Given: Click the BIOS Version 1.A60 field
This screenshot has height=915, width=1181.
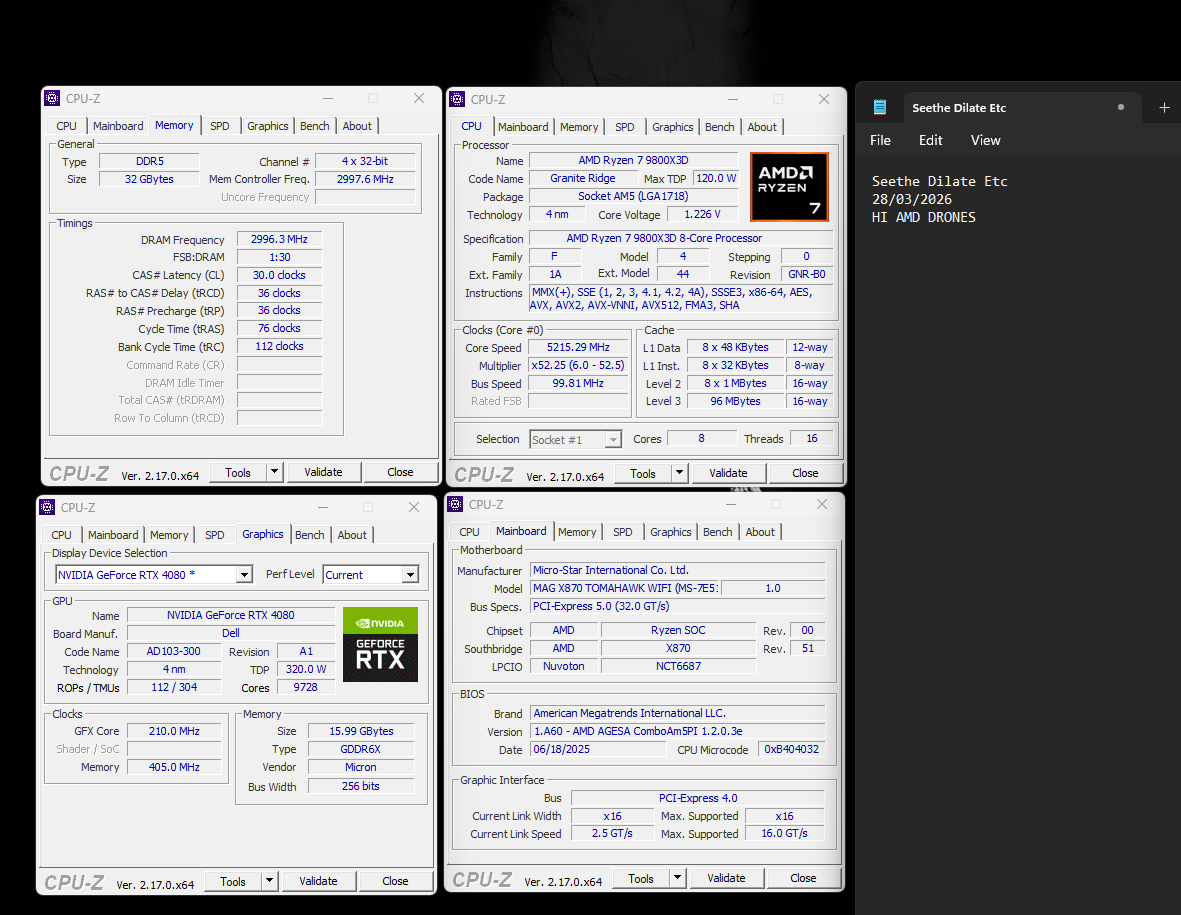Looking at the screenshot, I should (678, 731).
